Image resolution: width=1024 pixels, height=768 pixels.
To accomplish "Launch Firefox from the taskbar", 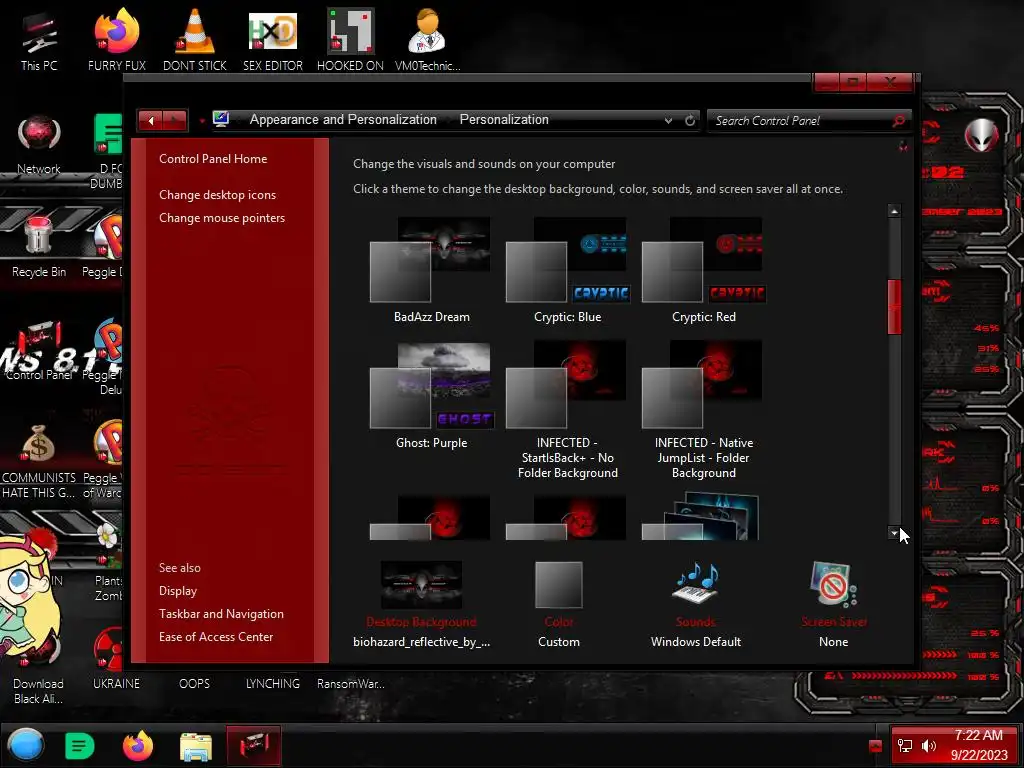I will 138,746.
